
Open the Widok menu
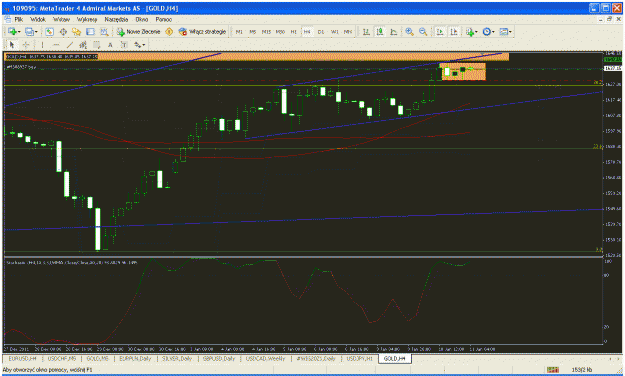pos(38,19)
